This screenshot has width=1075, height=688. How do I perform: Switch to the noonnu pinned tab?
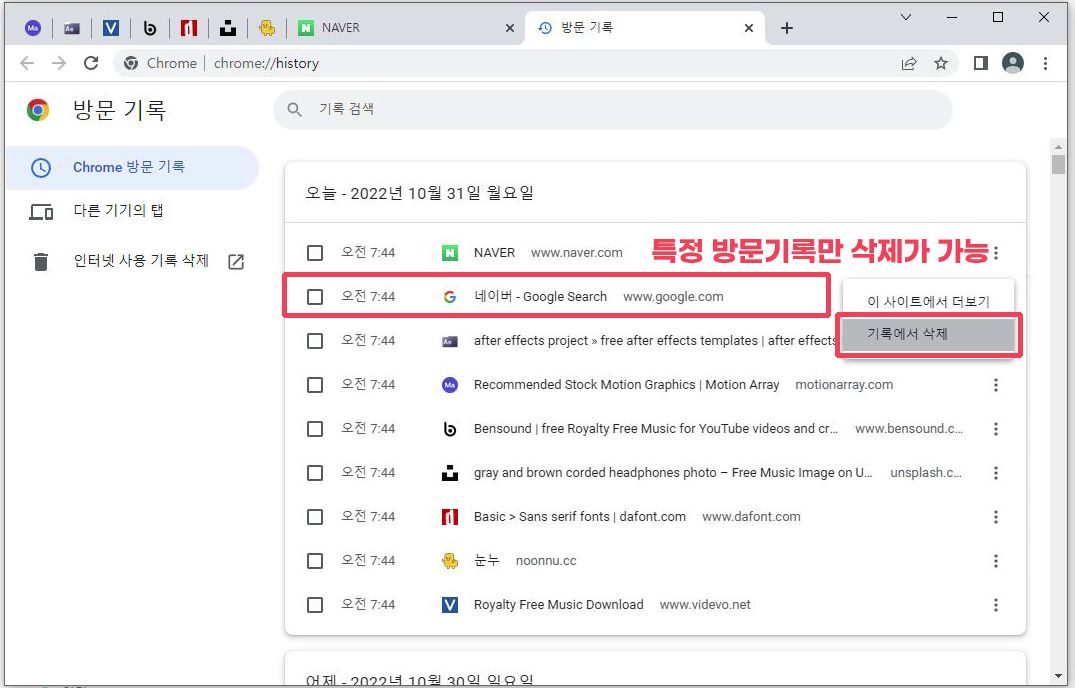[x=267, y=28]
